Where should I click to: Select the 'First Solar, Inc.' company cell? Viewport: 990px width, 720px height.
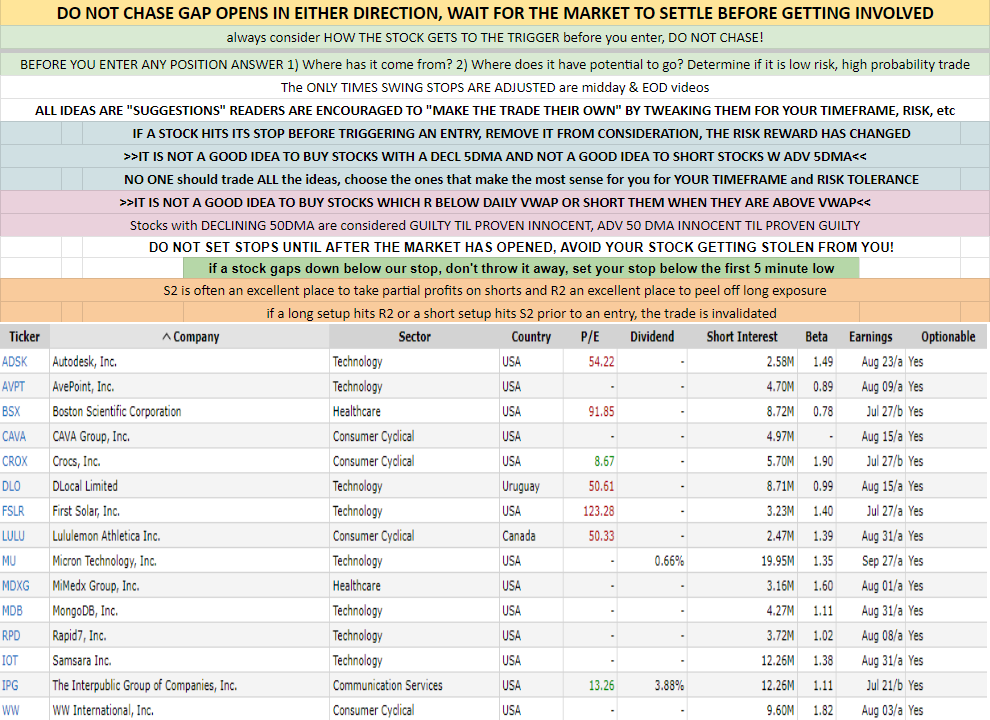pyautogui.click(x=189, y=512)
